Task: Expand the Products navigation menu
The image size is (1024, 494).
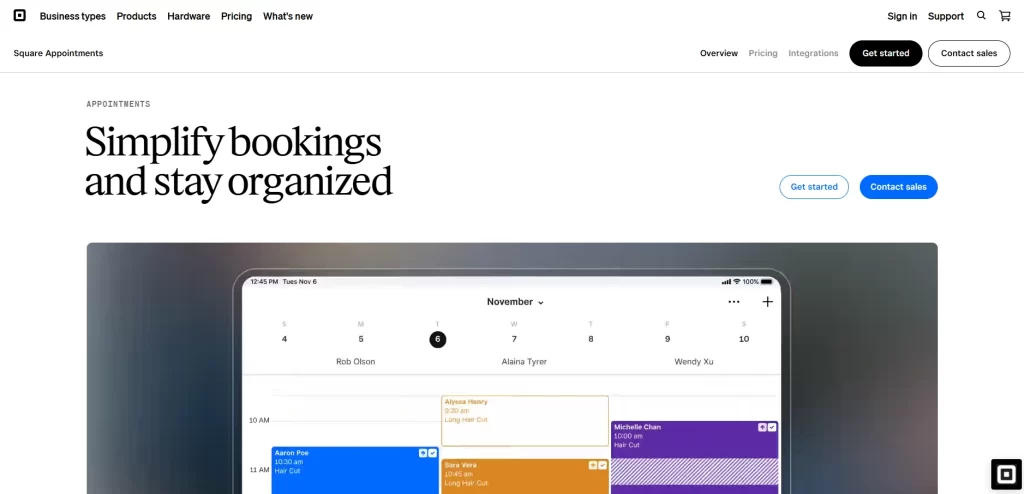Action: click(136, 16)
